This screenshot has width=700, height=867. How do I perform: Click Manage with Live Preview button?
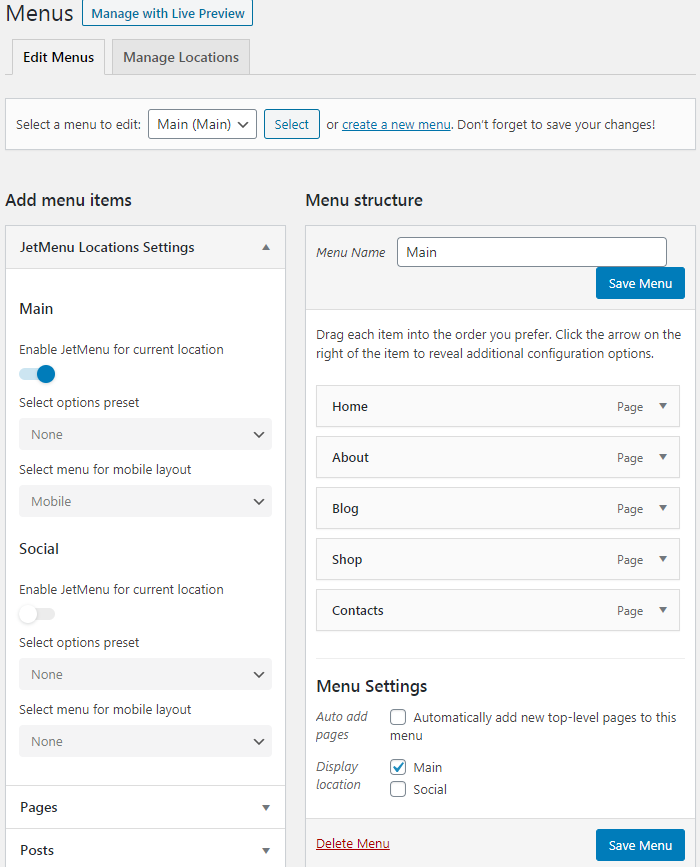[x=168, y=13]
